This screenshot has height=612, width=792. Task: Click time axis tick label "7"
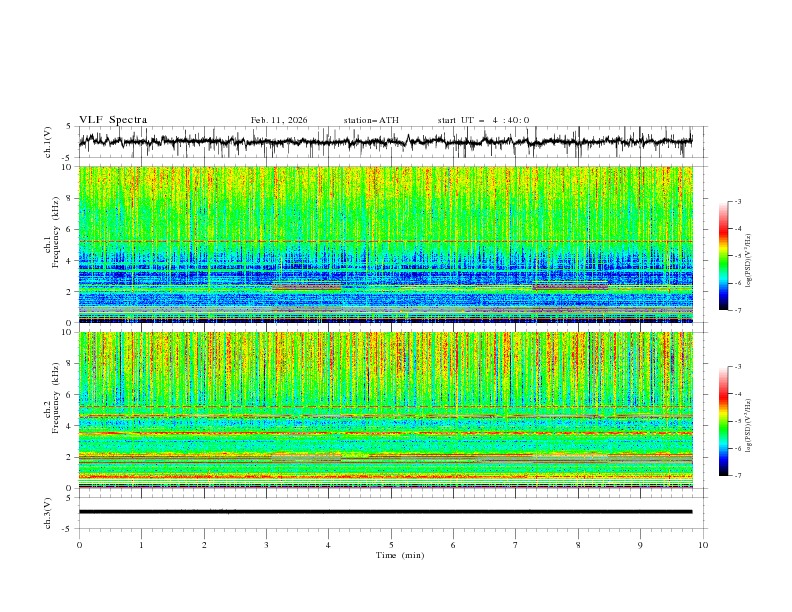[x=516, y=545]
